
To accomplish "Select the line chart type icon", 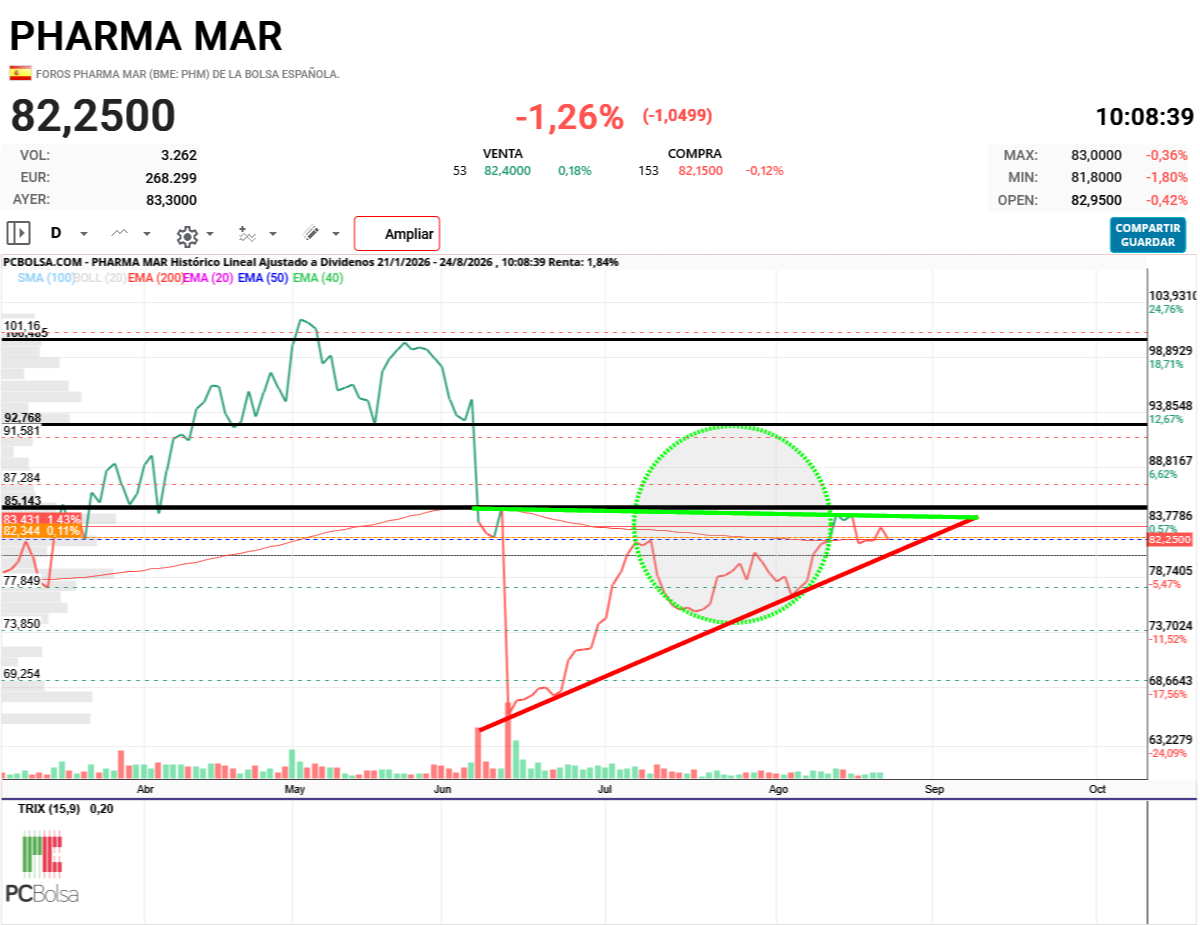I will point(120,233).
